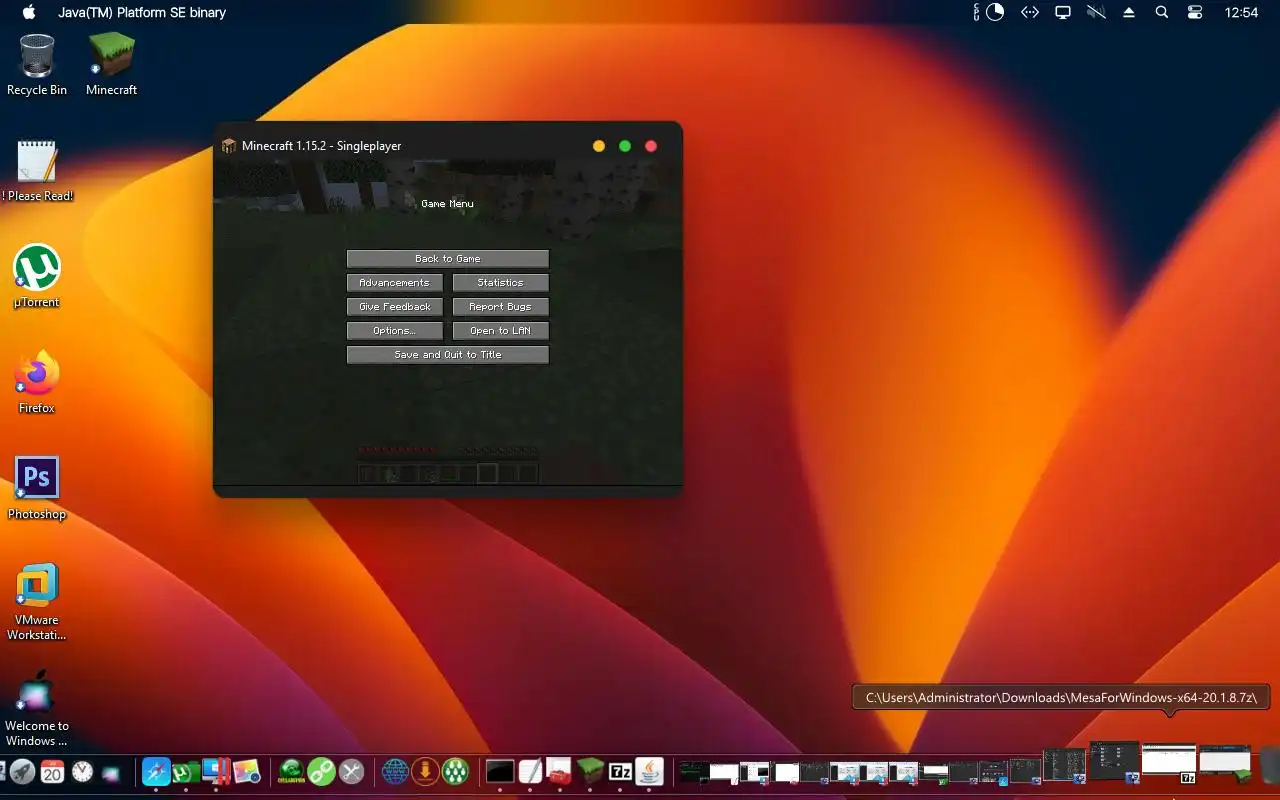The height and width of the screenshot is (800, 1280).
Task: Open Java(TM) Platform SE binary menu
Action: [x=142, y=13]
